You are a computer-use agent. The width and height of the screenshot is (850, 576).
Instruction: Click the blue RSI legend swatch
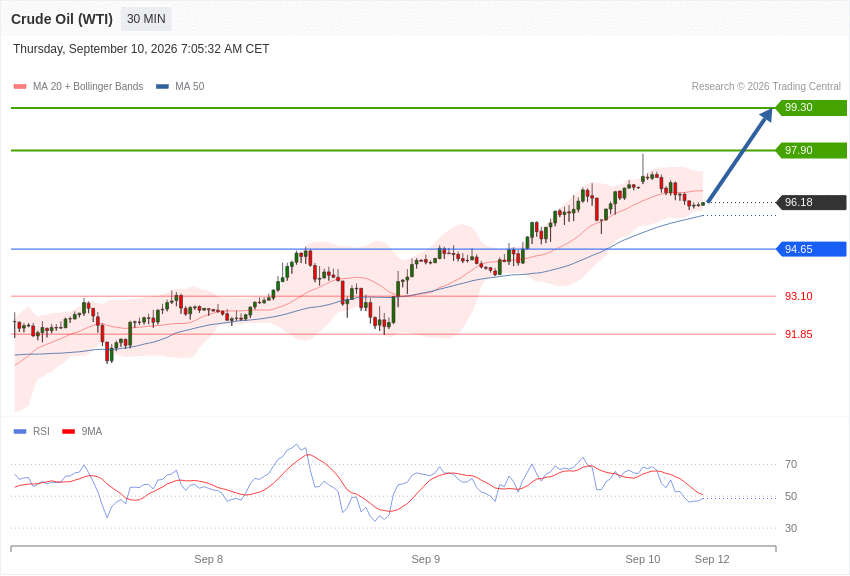pyautogui.click(x=20, y=431)
